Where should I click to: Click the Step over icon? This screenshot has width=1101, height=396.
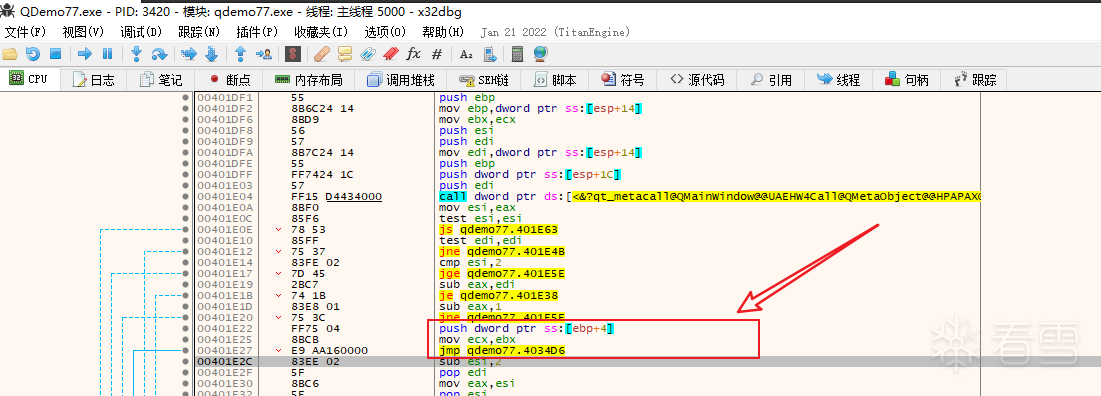(159, 53)
